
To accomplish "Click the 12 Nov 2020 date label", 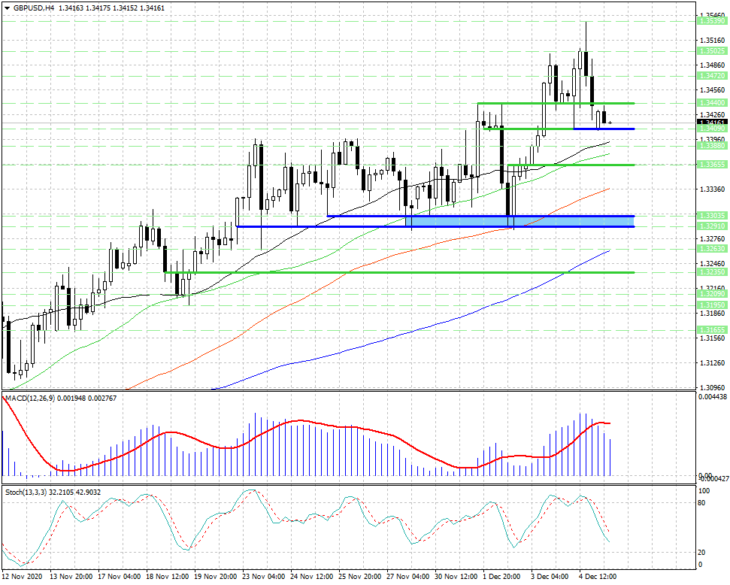I will tap(22, 577).
